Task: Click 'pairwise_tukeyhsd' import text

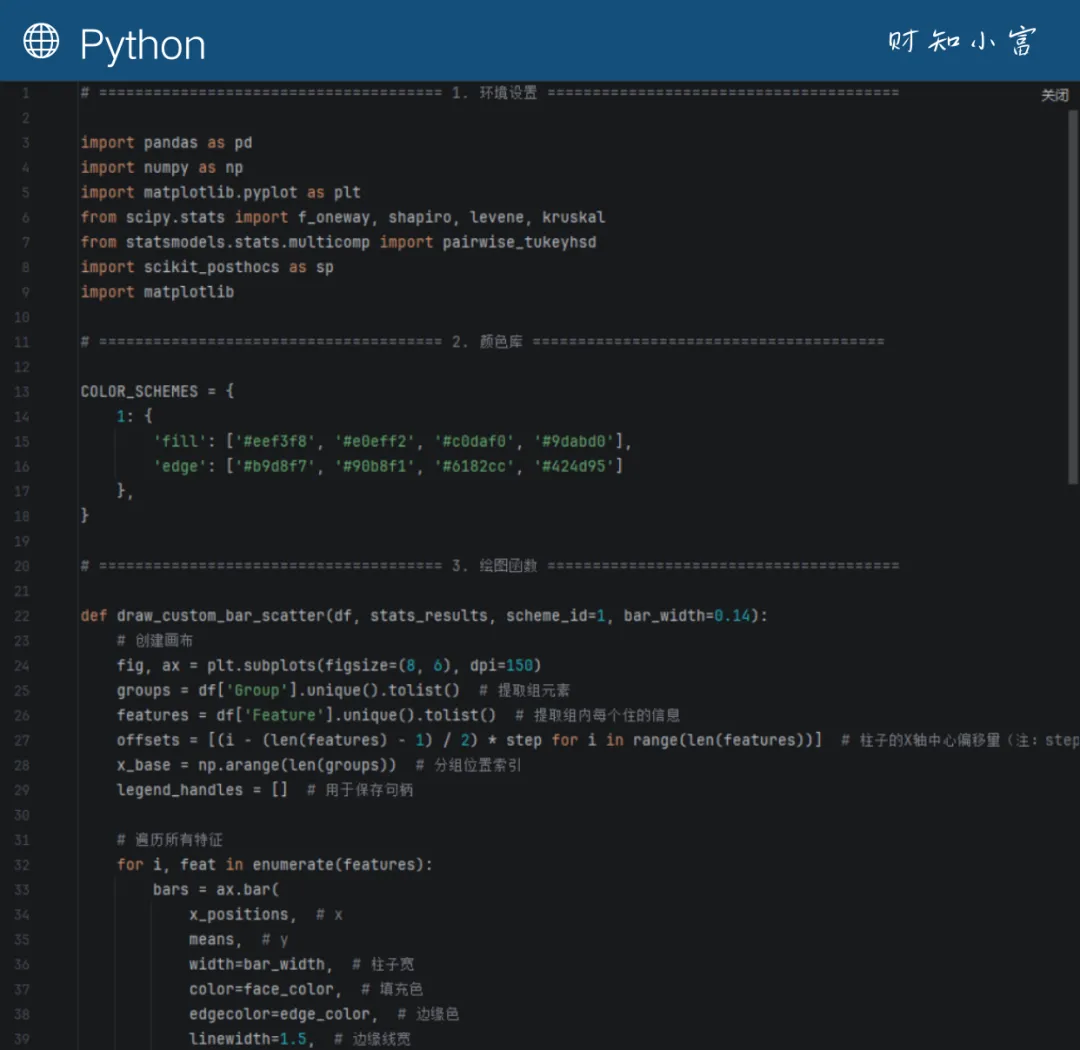Action: (519, 242)
